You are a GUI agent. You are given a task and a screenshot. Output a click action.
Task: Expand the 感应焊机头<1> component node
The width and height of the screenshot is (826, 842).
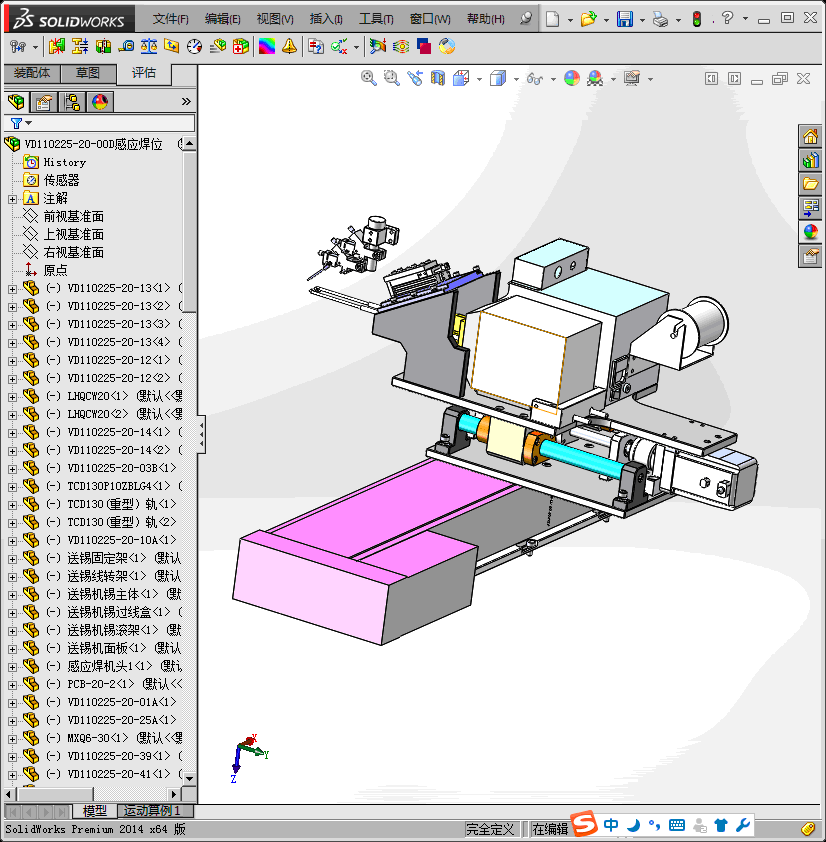point(12,667)
